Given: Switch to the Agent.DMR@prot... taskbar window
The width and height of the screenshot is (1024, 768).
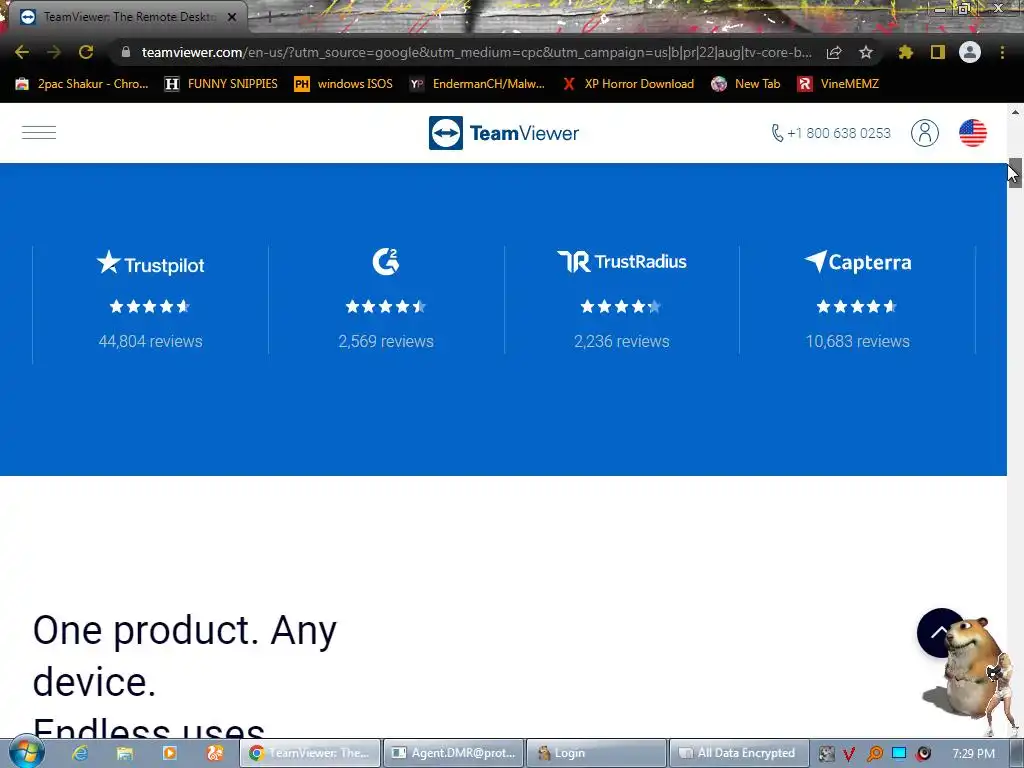Looking at the screenshot, I should 453,753.
